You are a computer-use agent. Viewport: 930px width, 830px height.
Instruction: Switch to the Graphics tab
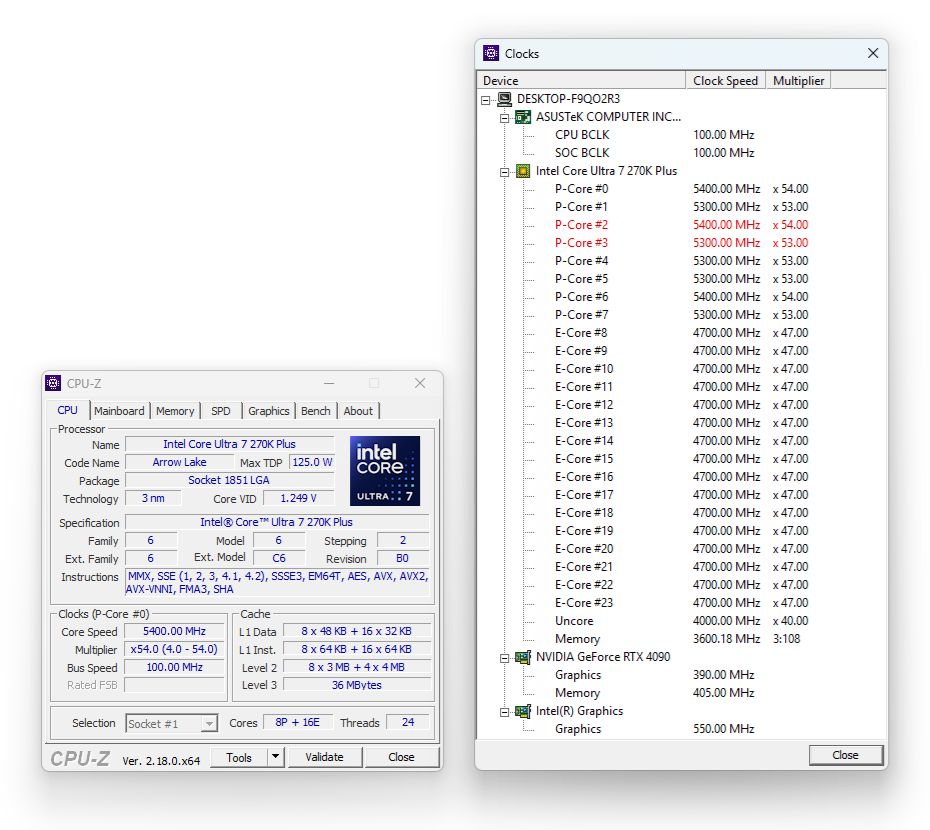click(x=268, y=411)
